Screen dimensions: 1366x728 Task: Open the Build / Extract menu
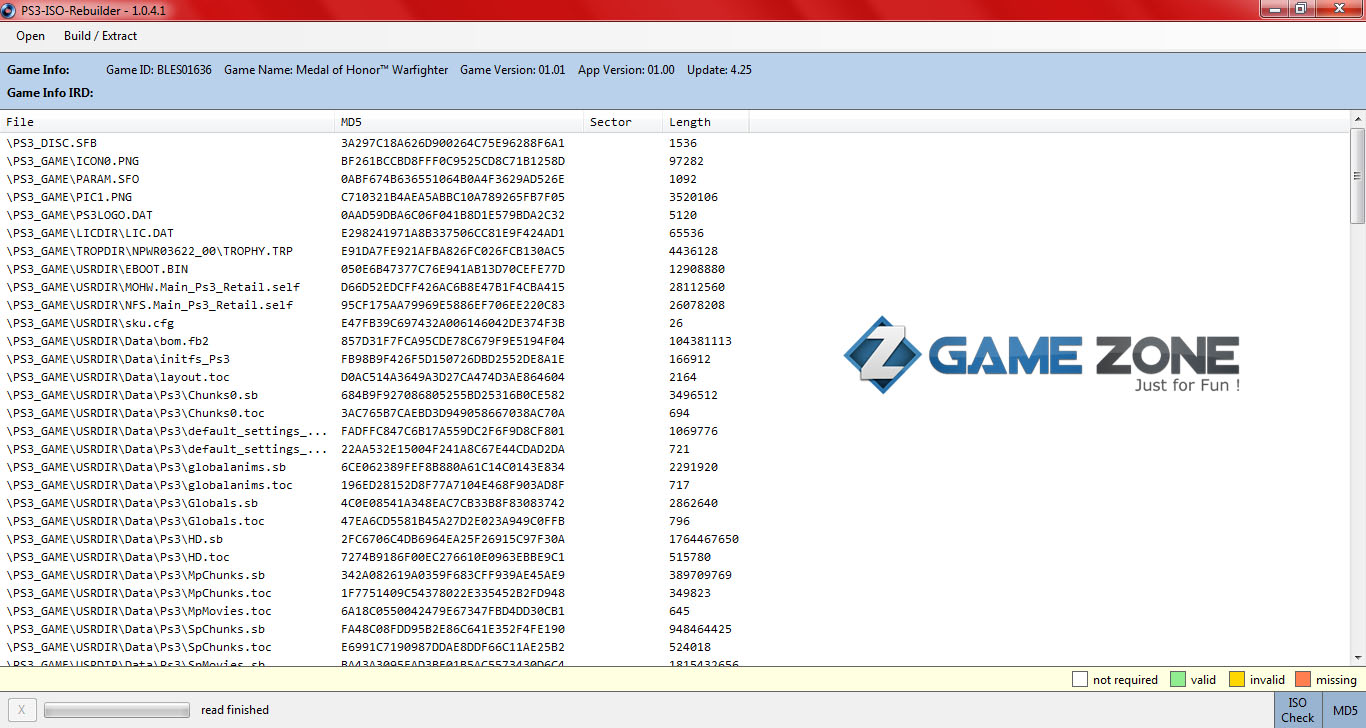[100, 36]
